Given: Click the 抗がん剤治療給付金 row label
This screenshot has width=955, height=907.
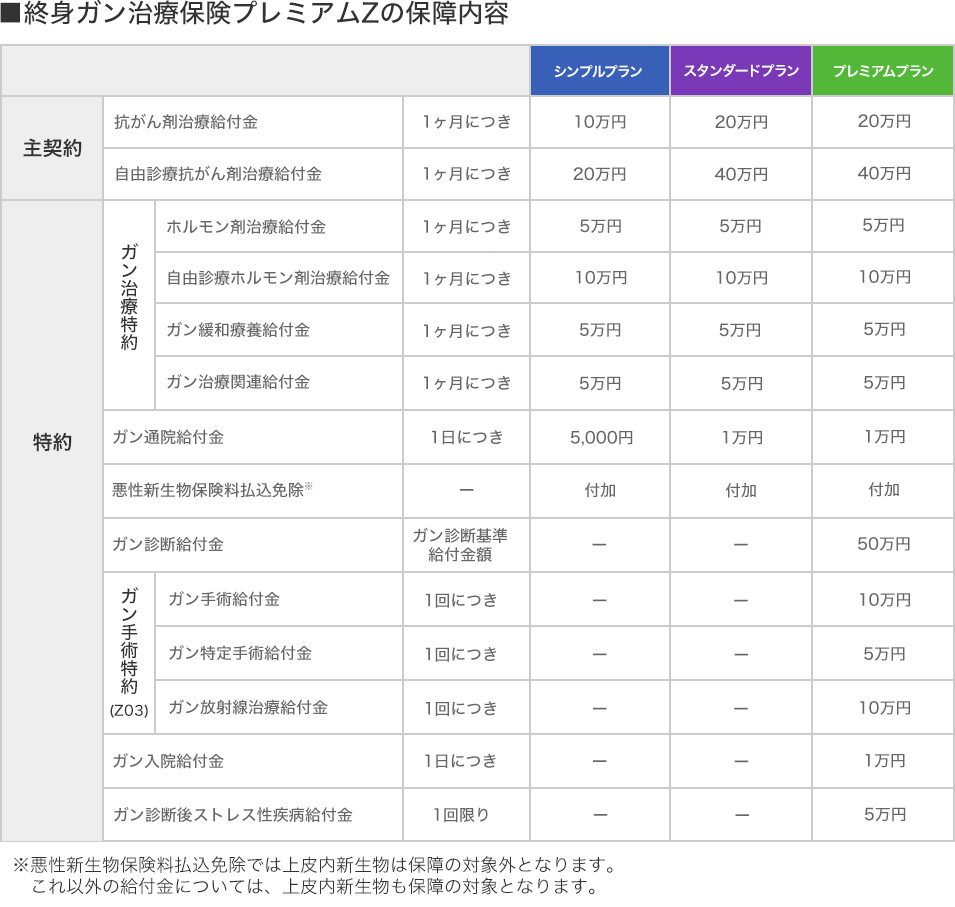Looking at the screenshot, I should [186, 122].
